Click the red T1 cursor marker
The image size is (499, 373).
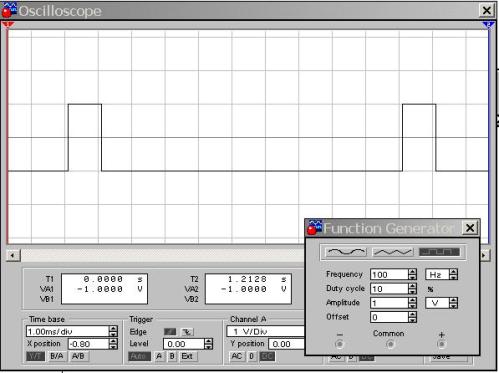coord(7,25)
